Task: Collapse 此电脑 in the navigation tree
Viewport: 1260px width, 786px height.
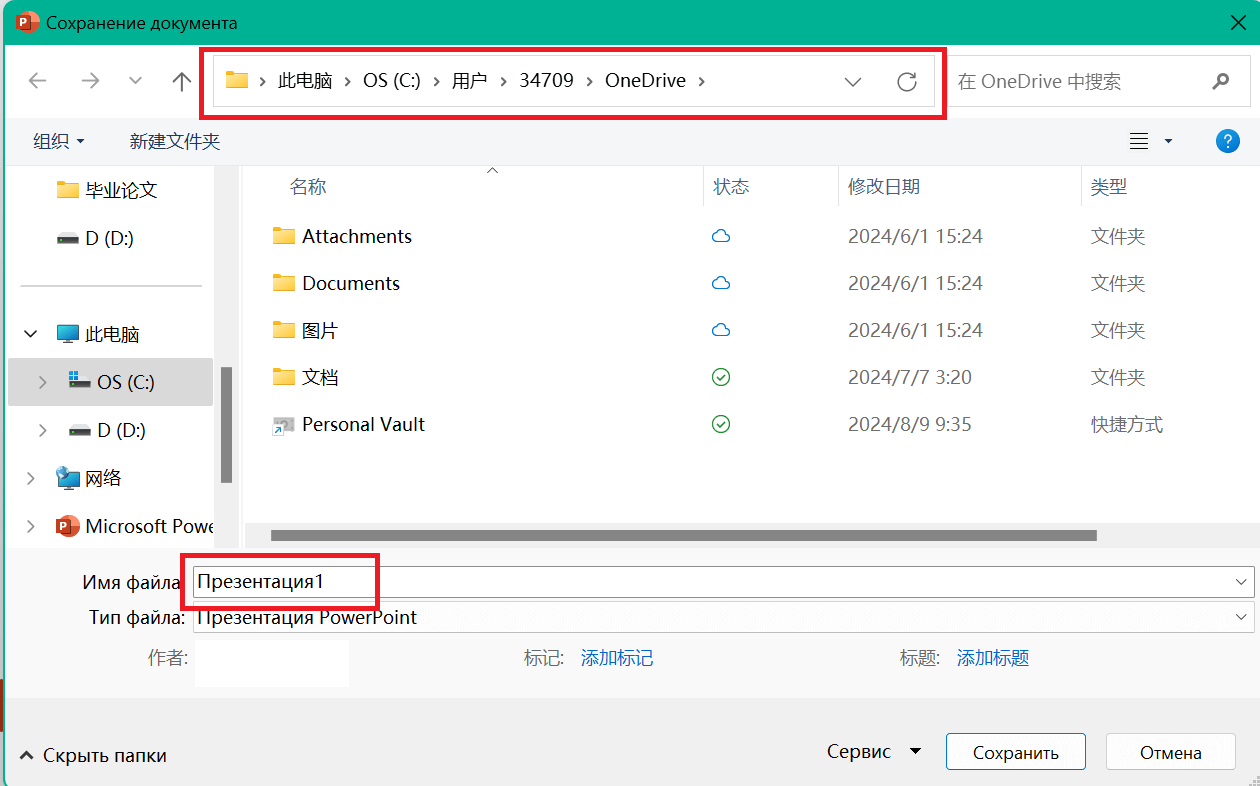Action: tap(30, 333)
